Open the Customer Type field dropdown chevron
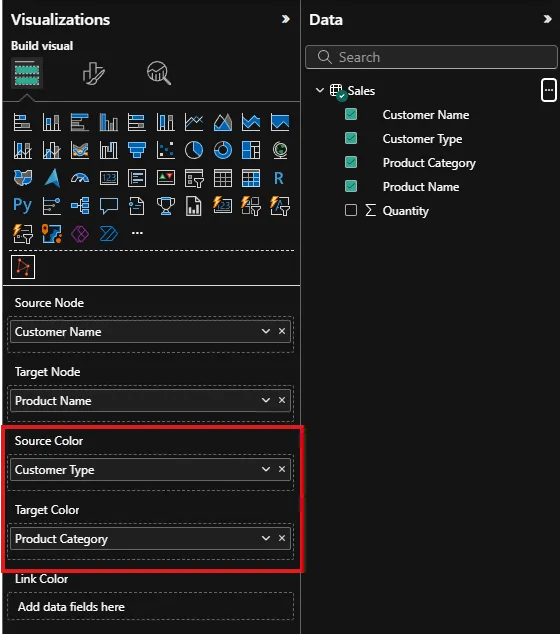560x634 pixels. point(266,469)
